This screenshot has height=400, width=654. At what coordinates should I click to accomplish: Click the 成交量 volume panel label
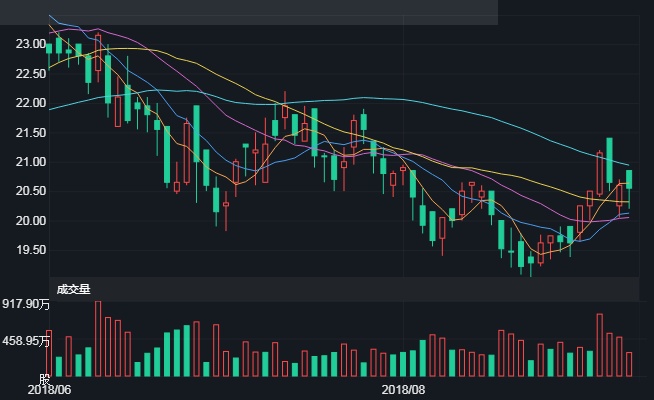(x=74, y=289)
